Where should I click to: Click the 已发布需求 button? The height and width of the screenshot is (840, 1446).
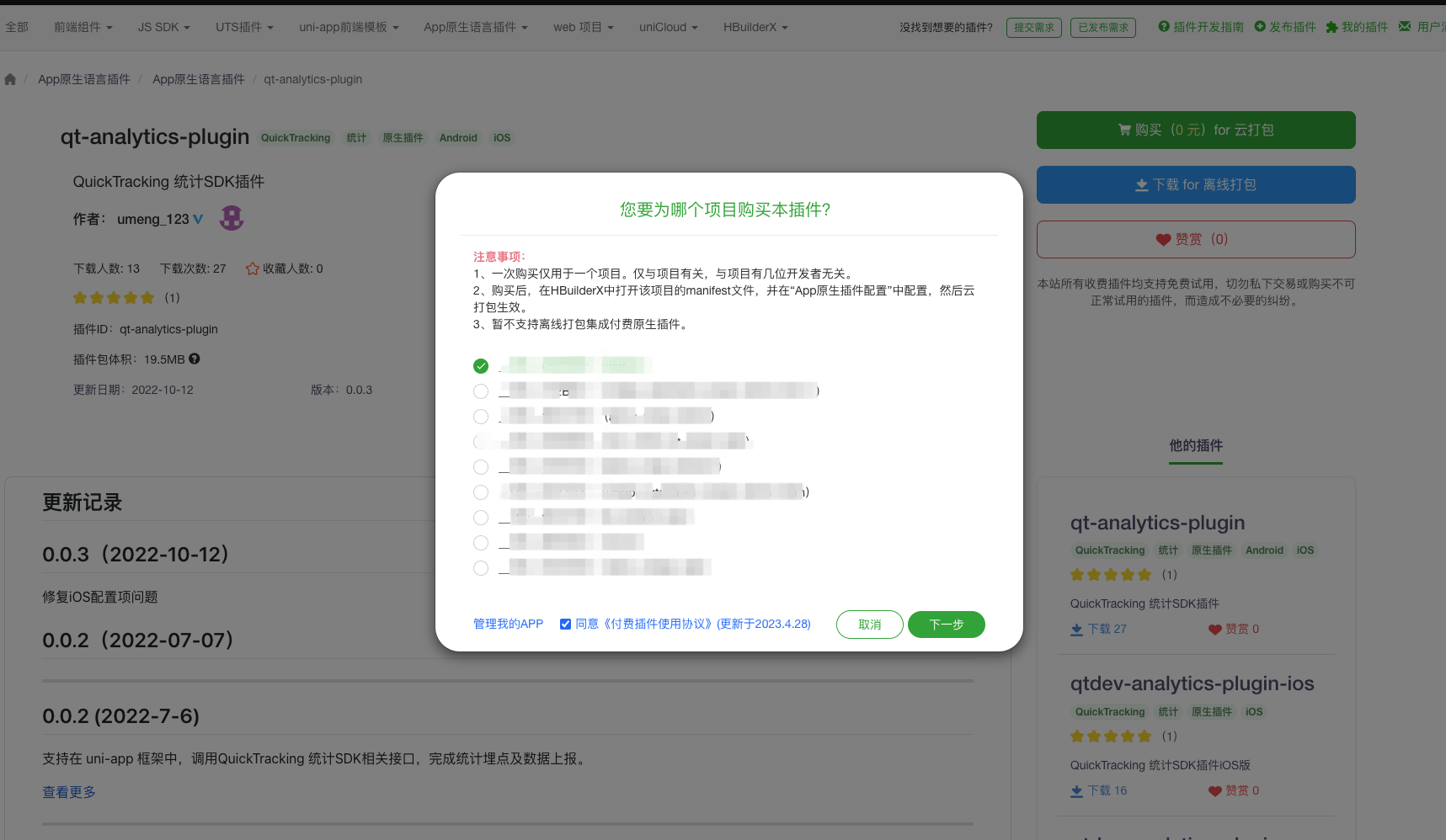click(x=1103, y=28)
